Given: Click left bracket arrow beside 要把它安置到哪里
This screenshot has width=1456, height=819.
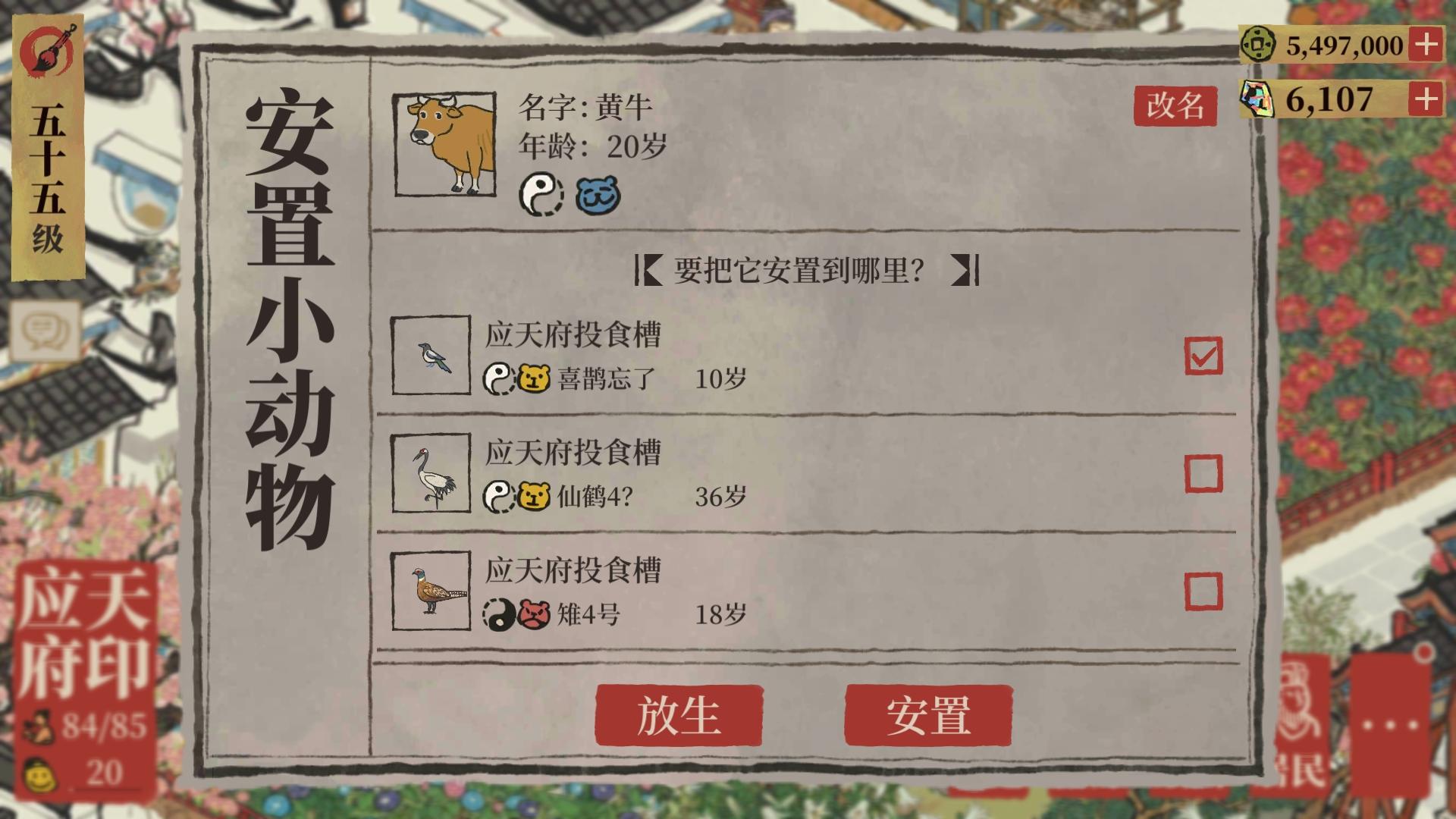Looking at the screenshot, I should (648, 270).
